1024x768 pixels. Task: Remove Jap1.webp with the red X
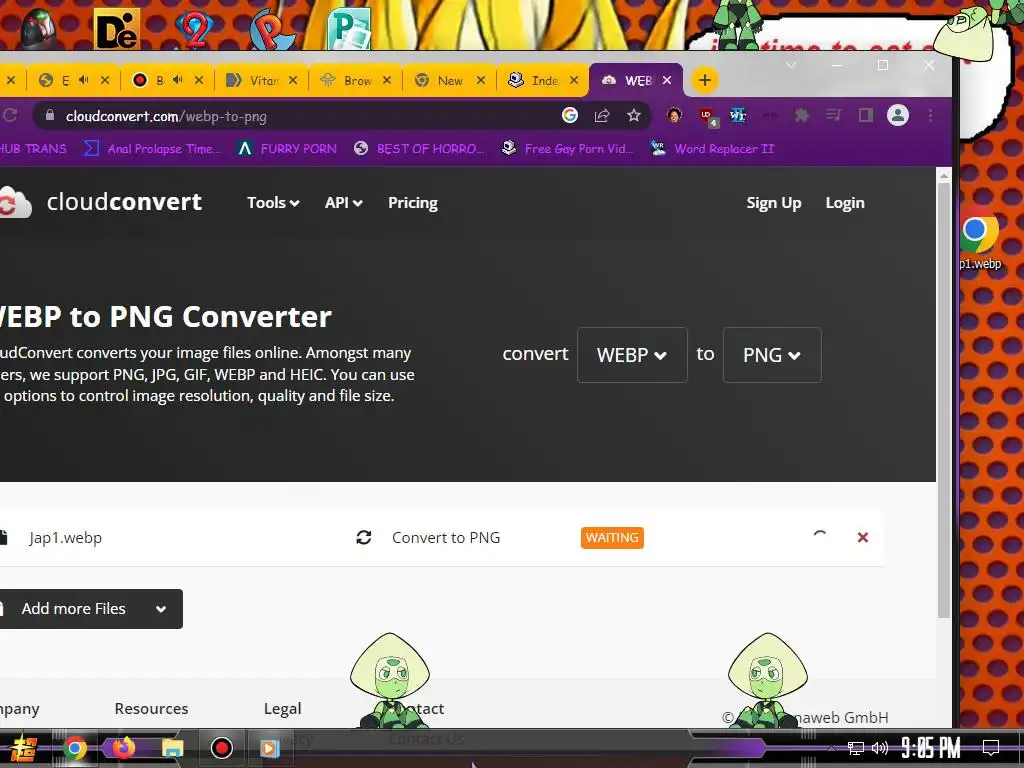click(863, 537)
